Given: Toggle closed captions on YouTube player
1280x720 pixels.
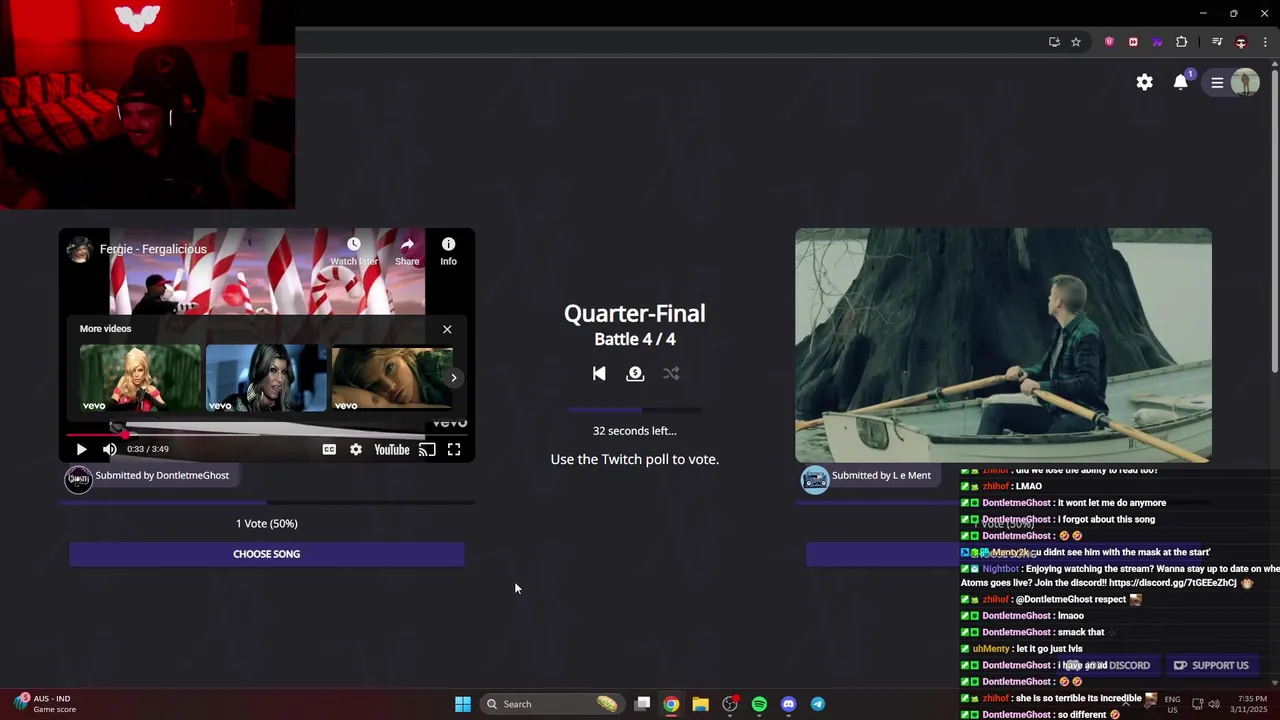Looking at the screenshot, I should pos(329,450).
